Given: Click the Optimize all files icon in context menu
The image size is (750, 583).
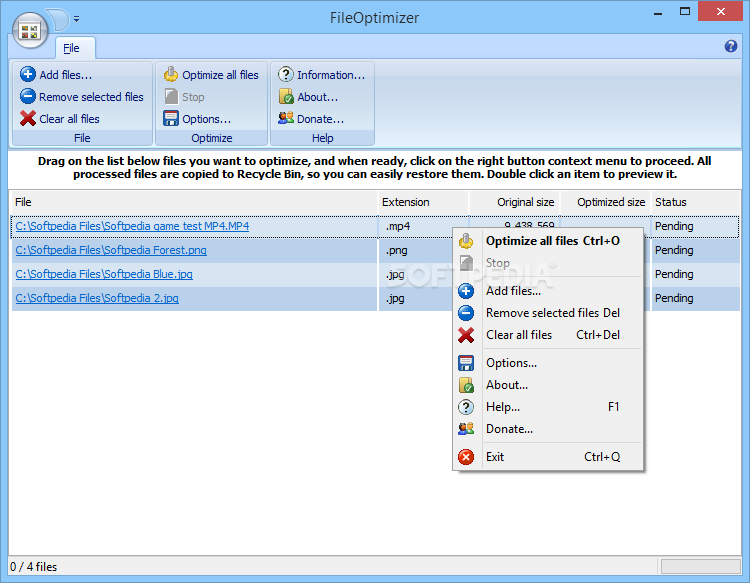Looking at the screenshot, I should [466, 241].
